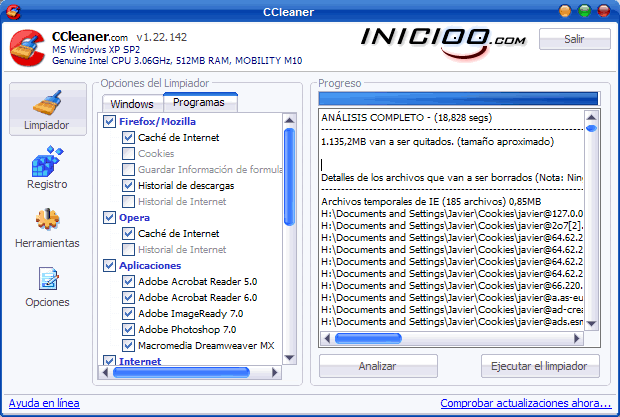Click the blue analysis progress bar
Screen dimensions: 620x417
pos(459,98)
